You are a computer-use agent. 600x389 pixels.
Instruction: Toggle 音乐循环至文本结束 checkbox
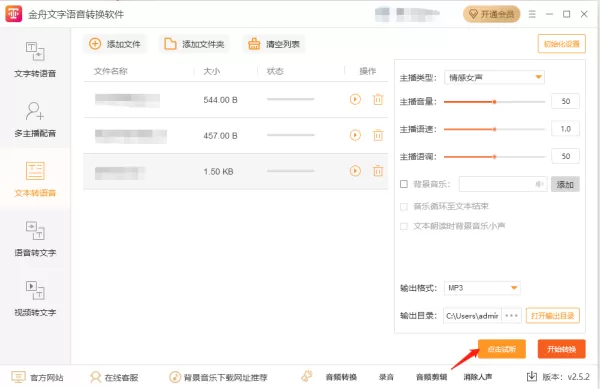tap(404, 207)
